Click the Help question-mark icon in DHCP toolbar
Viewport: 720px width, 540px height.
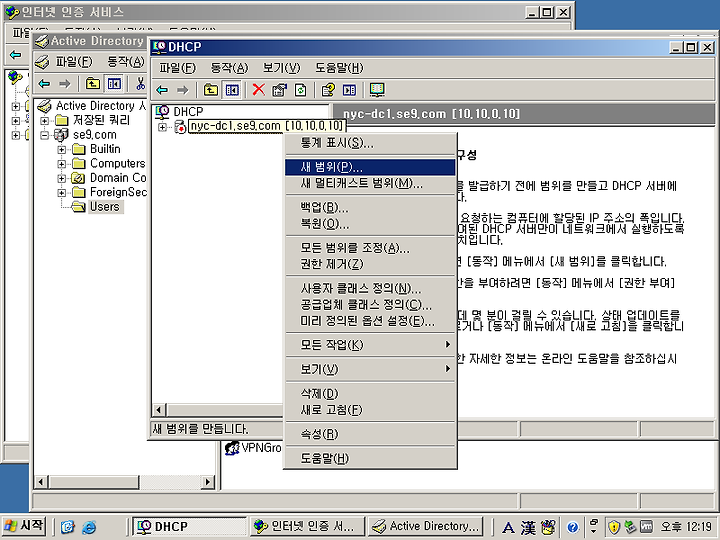point(328,90)
